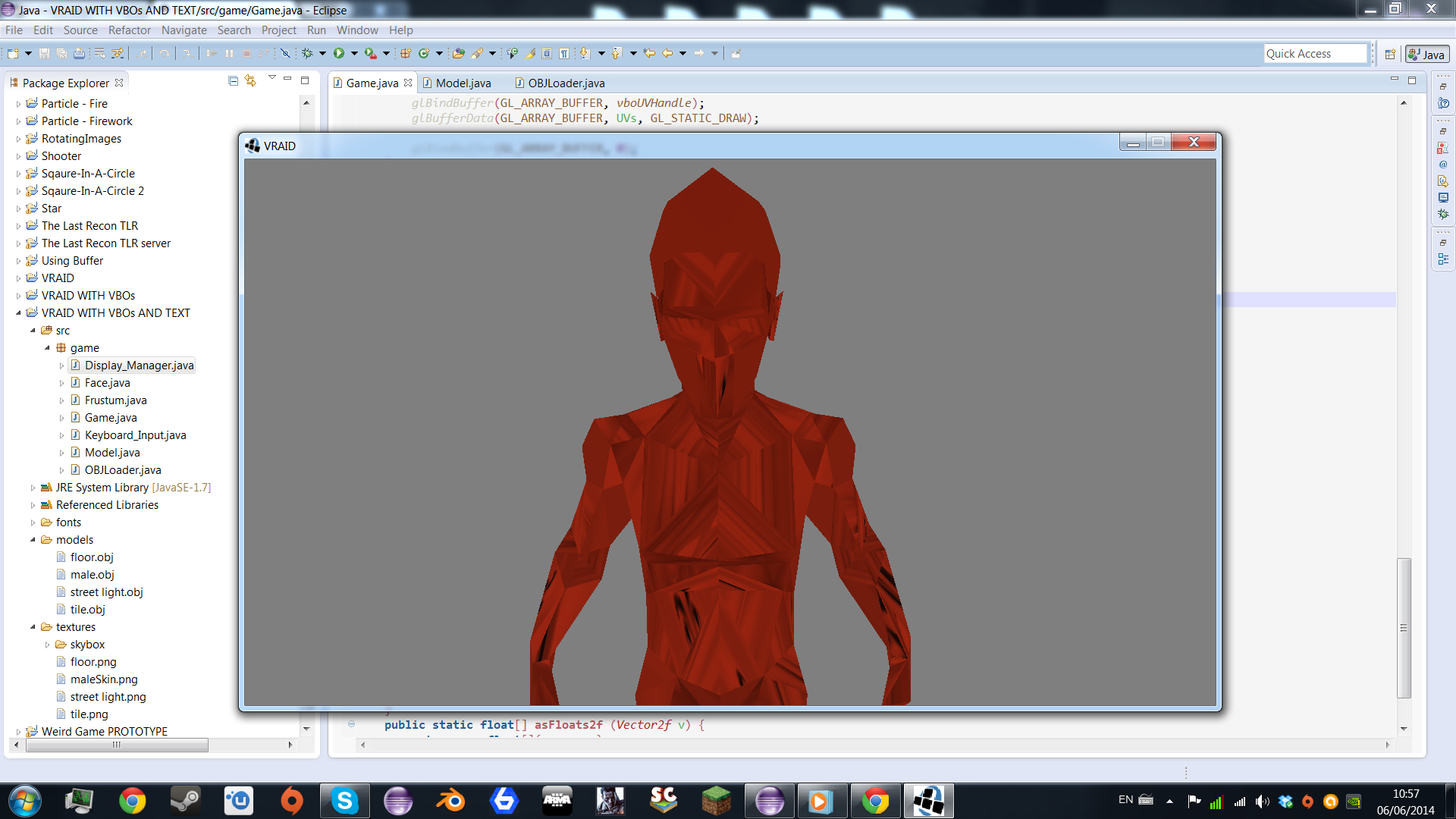The height and width of the screenshot is (819, 1456).
Task: Open the Problems view icon in right trim
Action: 1443,148
